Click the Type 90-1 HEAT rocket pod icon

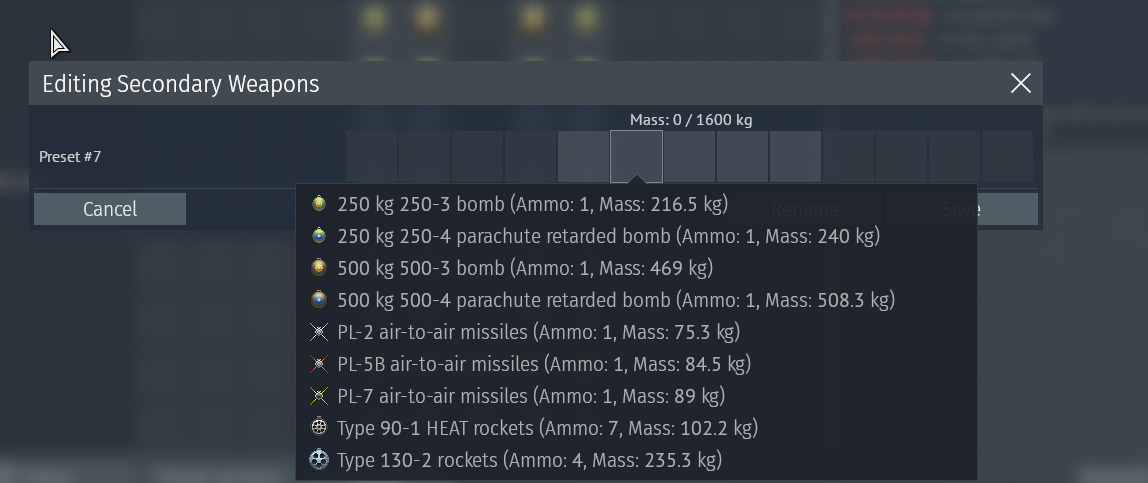(x=318, y=427)
